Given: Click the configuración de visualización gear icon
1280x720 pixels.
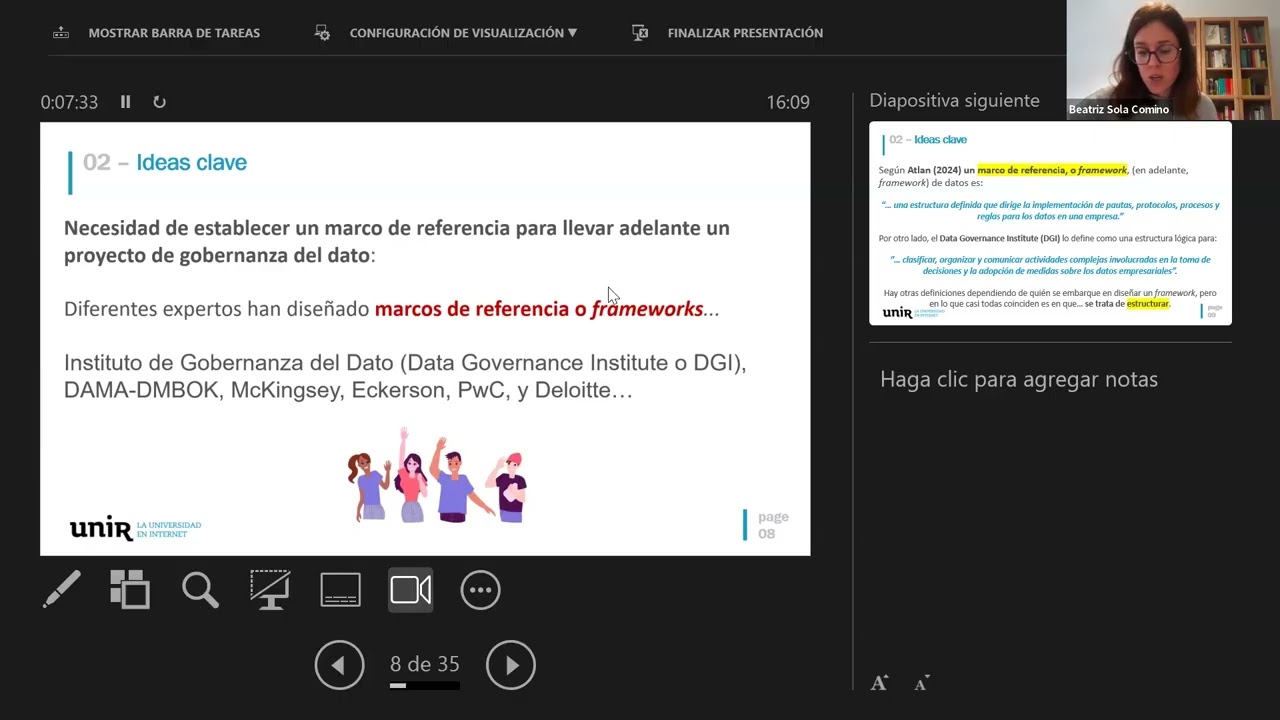Looking at the screenshot, I should point(322,33).
